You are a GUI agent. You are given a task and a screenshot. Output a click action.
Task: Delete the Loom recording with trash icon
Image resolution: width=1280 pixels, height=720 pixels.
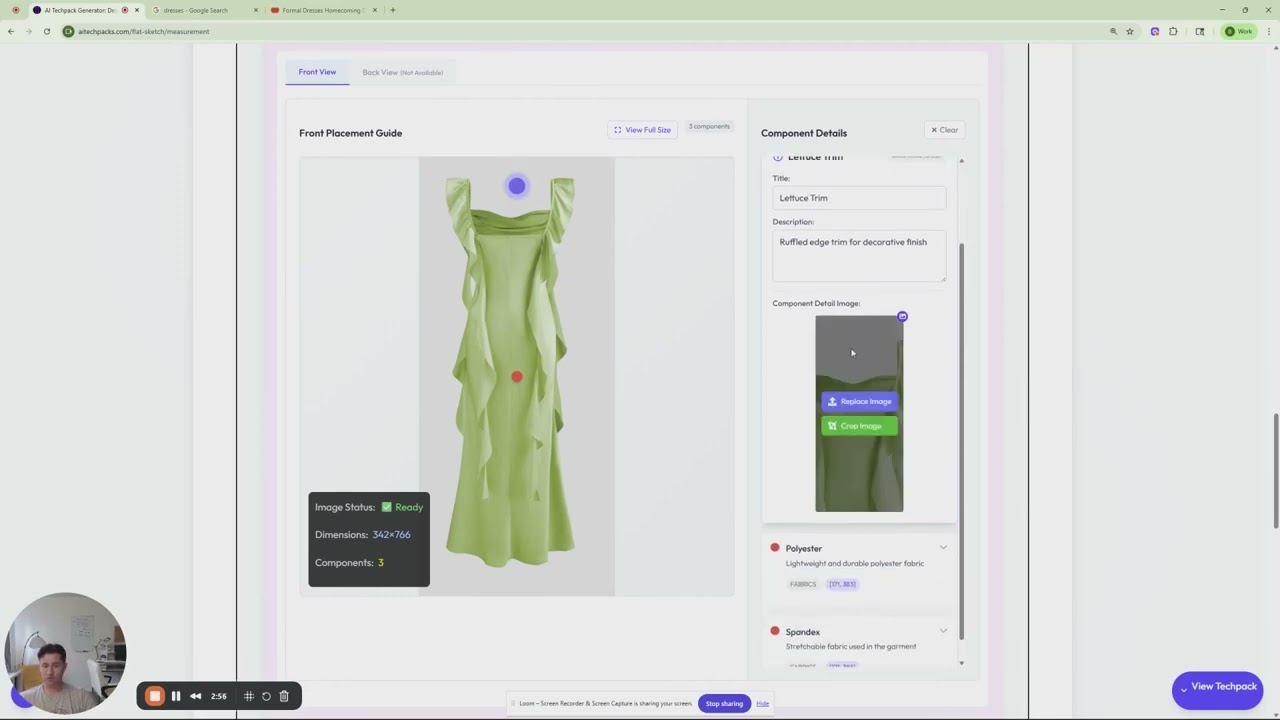[x=284, y=696]
